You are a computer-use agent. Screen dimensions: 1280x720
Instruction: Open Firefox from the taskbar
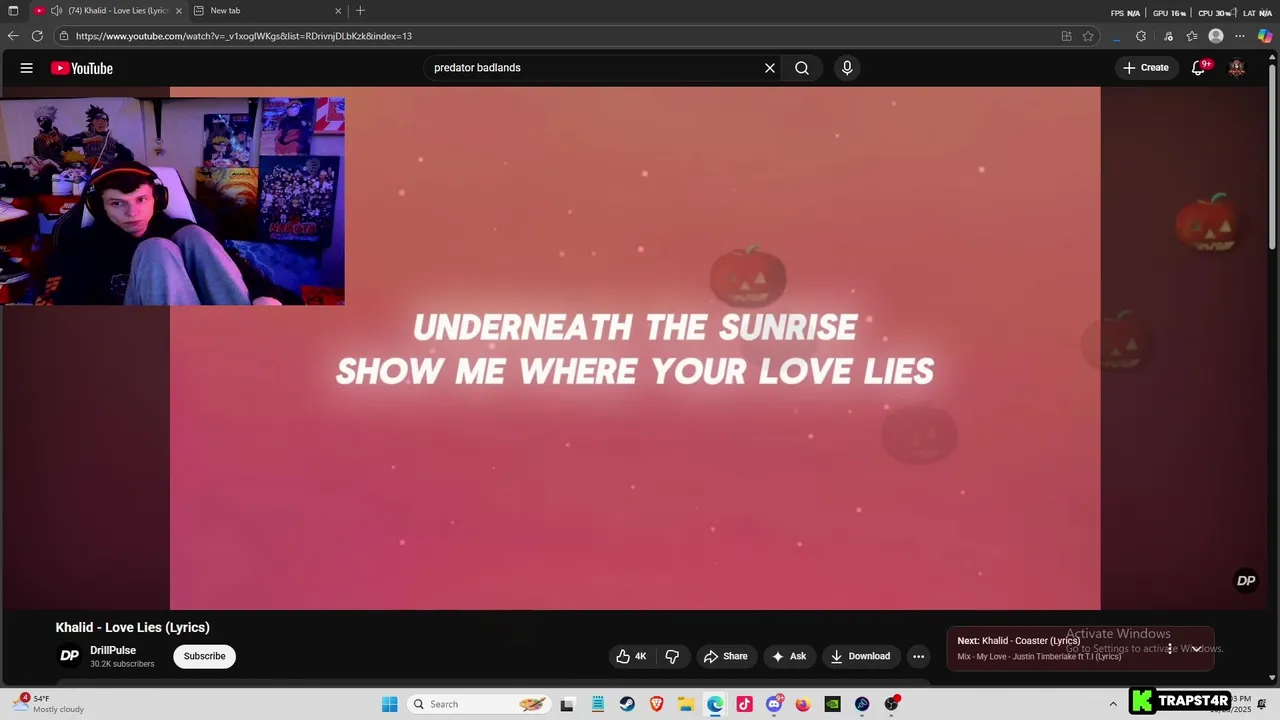803,704
